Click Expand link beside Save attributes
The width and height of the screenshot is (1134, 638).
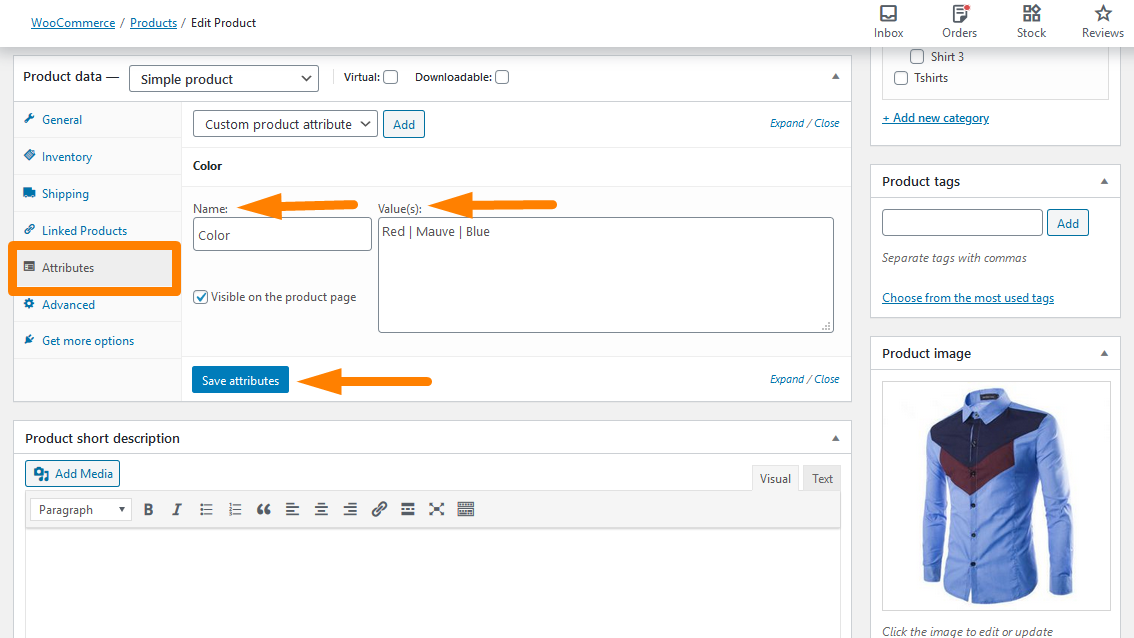(787, 379)
